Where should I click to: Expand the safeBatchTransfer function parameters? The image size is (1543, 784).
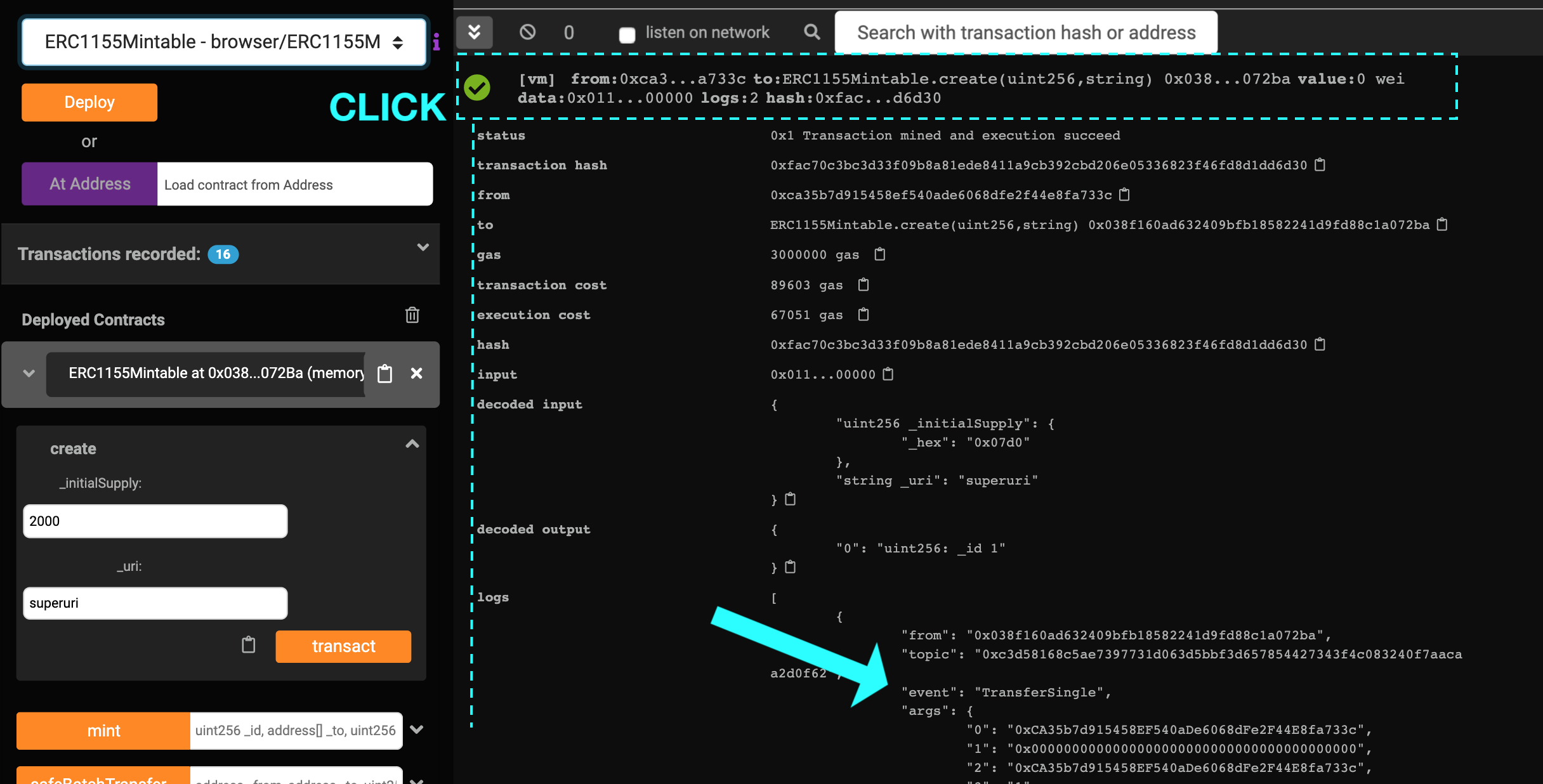416,781
